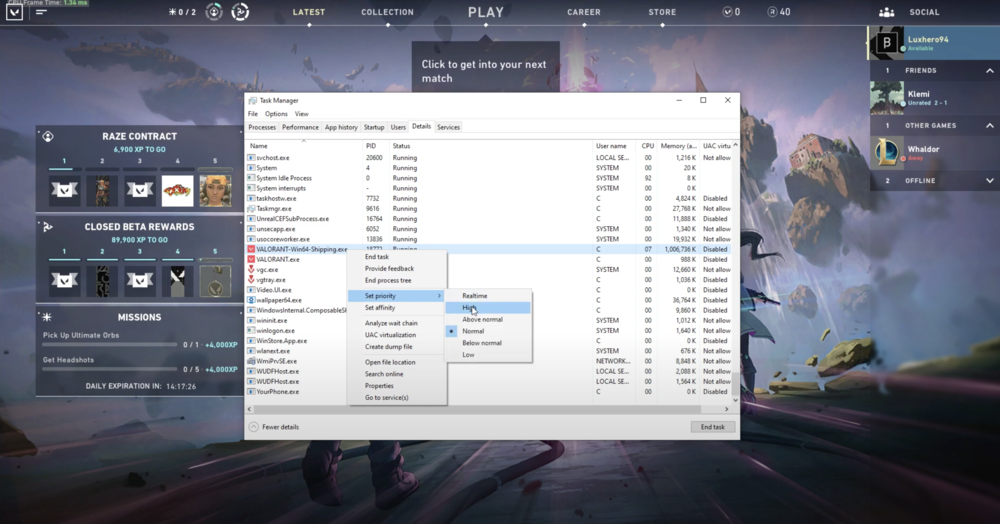Collapse Task Manager with Fewer details
This screenshot has width=1000, height=524.
pyautogui.click(x=279, y=427)
